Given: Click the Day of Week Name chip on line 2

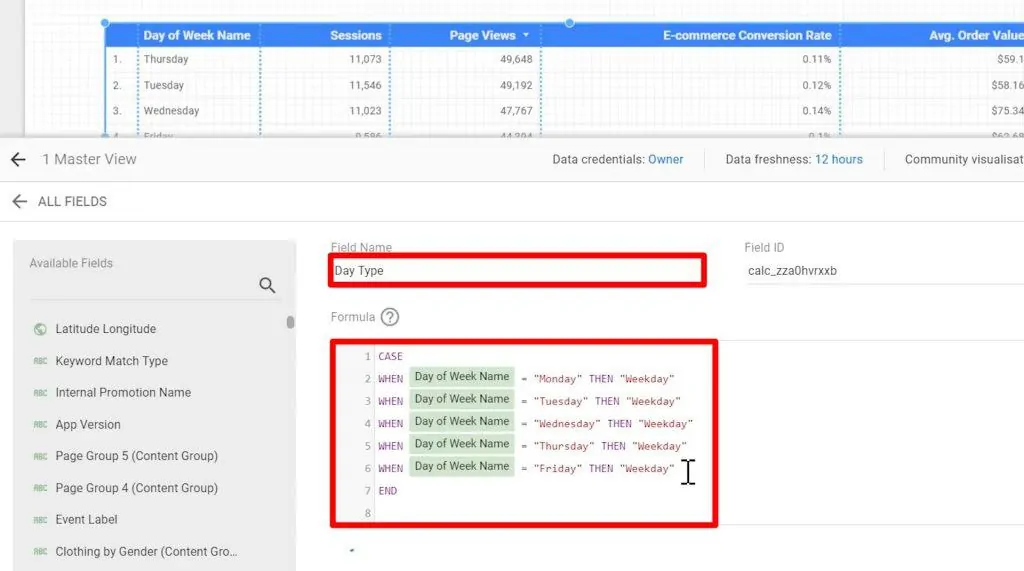Looking at the screenshot, I should [461, 377].
